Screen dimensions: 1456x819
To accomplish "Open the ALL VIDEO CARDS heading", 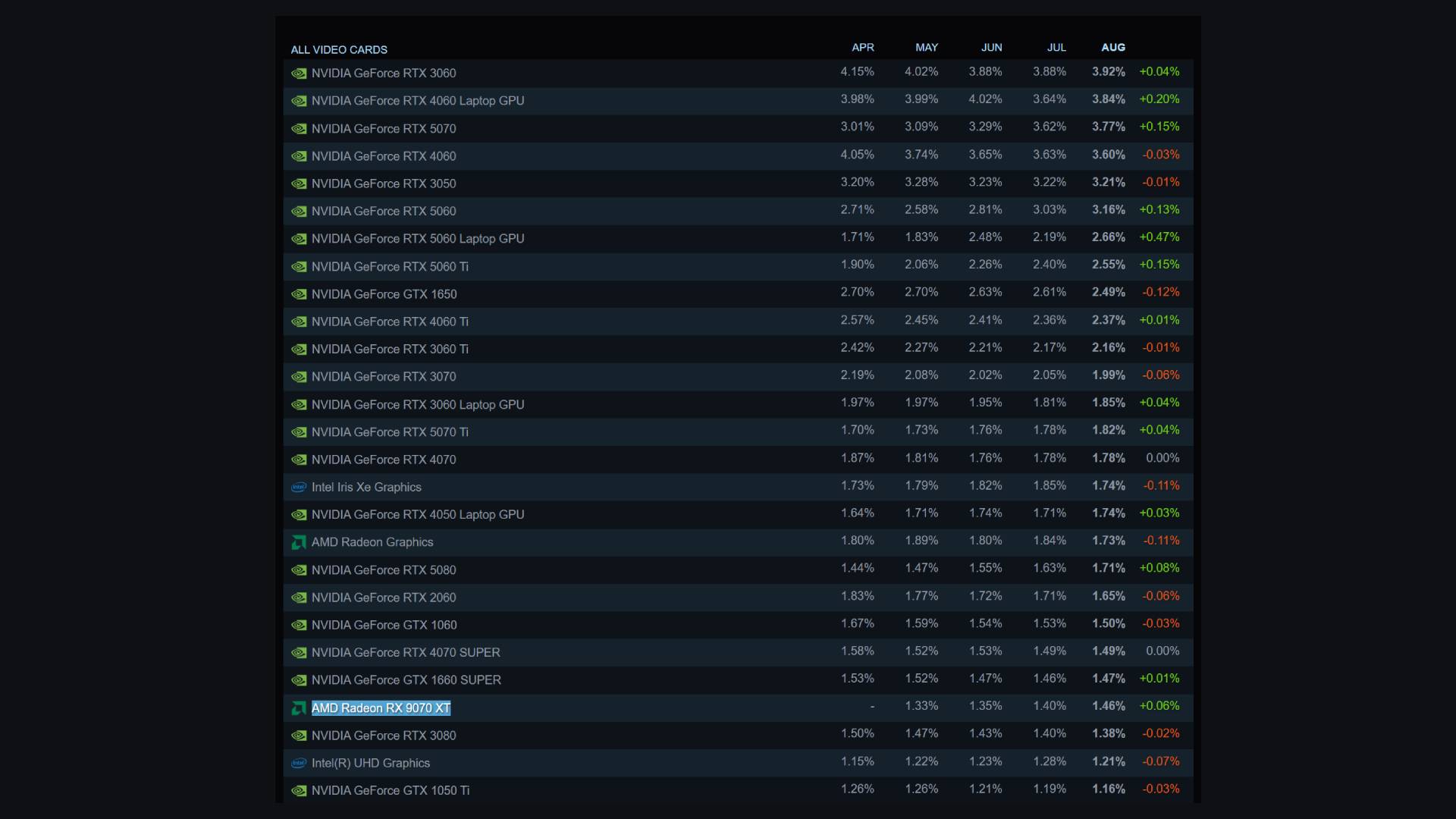I will (x=339, y=50).
